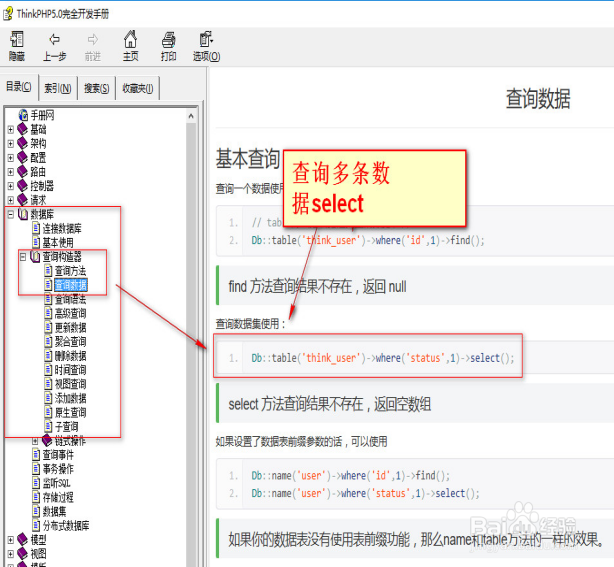Image resolution: width=614 pixels, height=567 pixels.
Task: Switch to the 索引(N) tab
Action: point(58,88)
